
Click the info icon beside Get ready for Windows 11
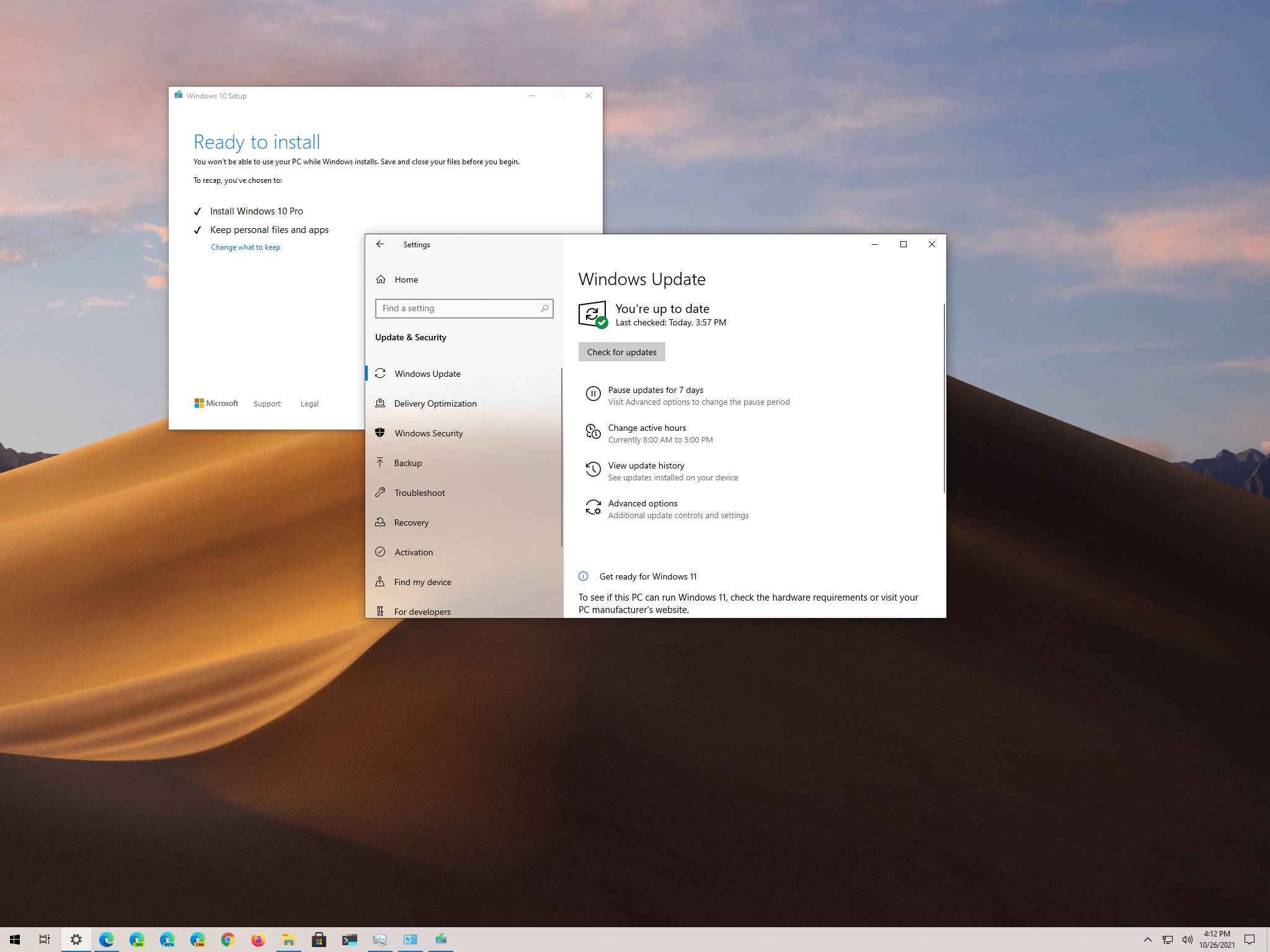[x=583, y=576]
